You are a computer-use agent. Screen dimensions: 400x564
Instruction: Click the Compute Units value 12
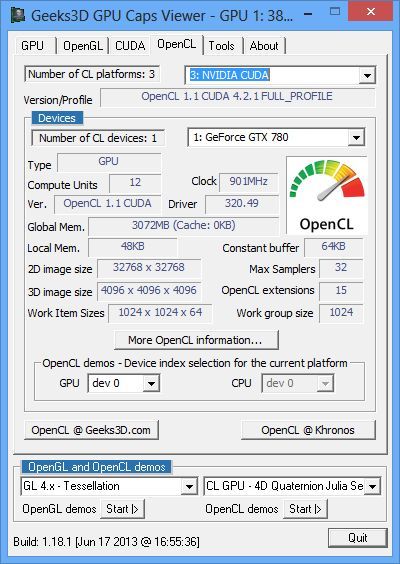pos(135,183)
